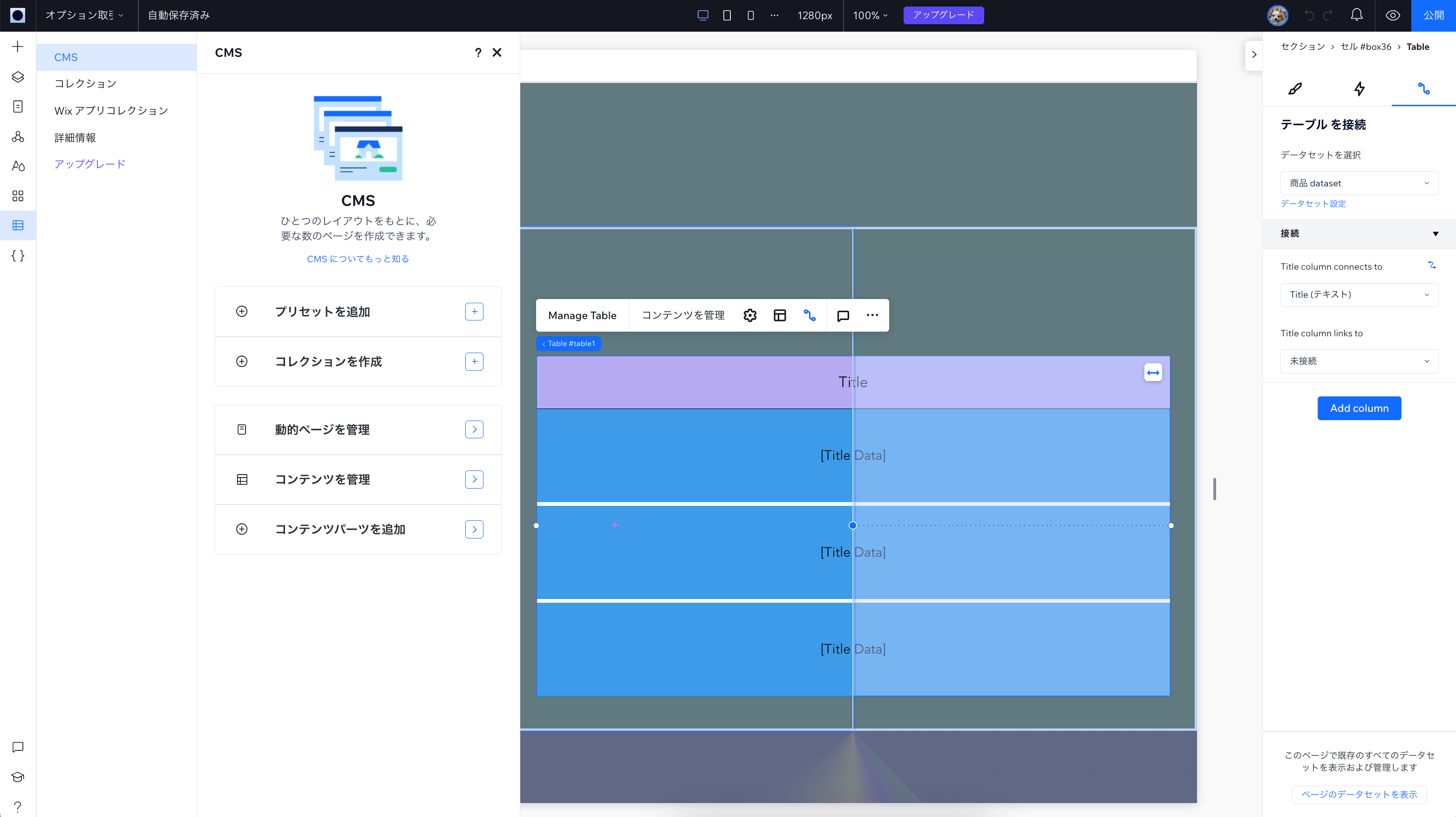Open the Apps grid icon

[18, 196]
